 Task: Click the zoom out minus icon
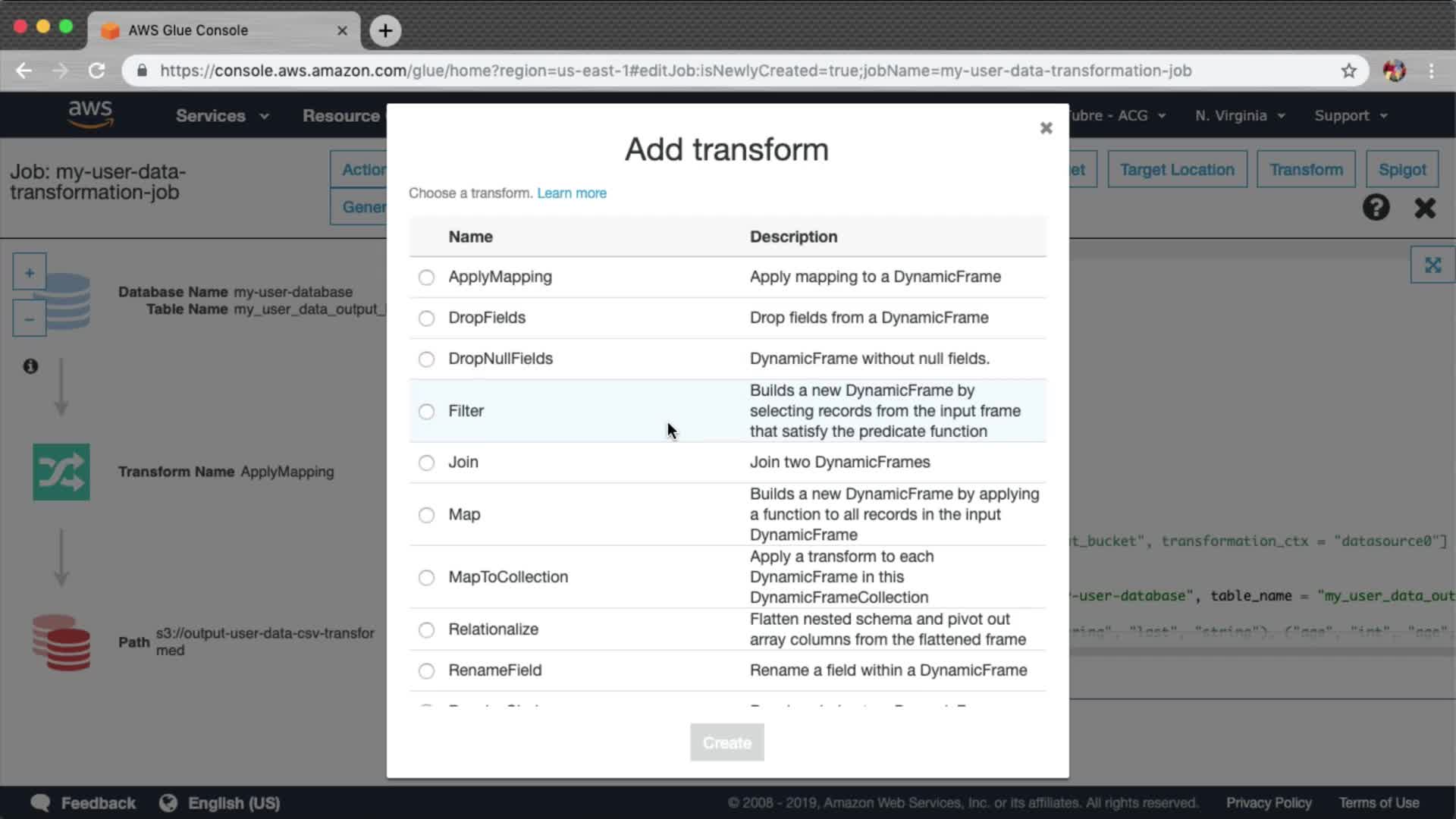pos(30,319)
